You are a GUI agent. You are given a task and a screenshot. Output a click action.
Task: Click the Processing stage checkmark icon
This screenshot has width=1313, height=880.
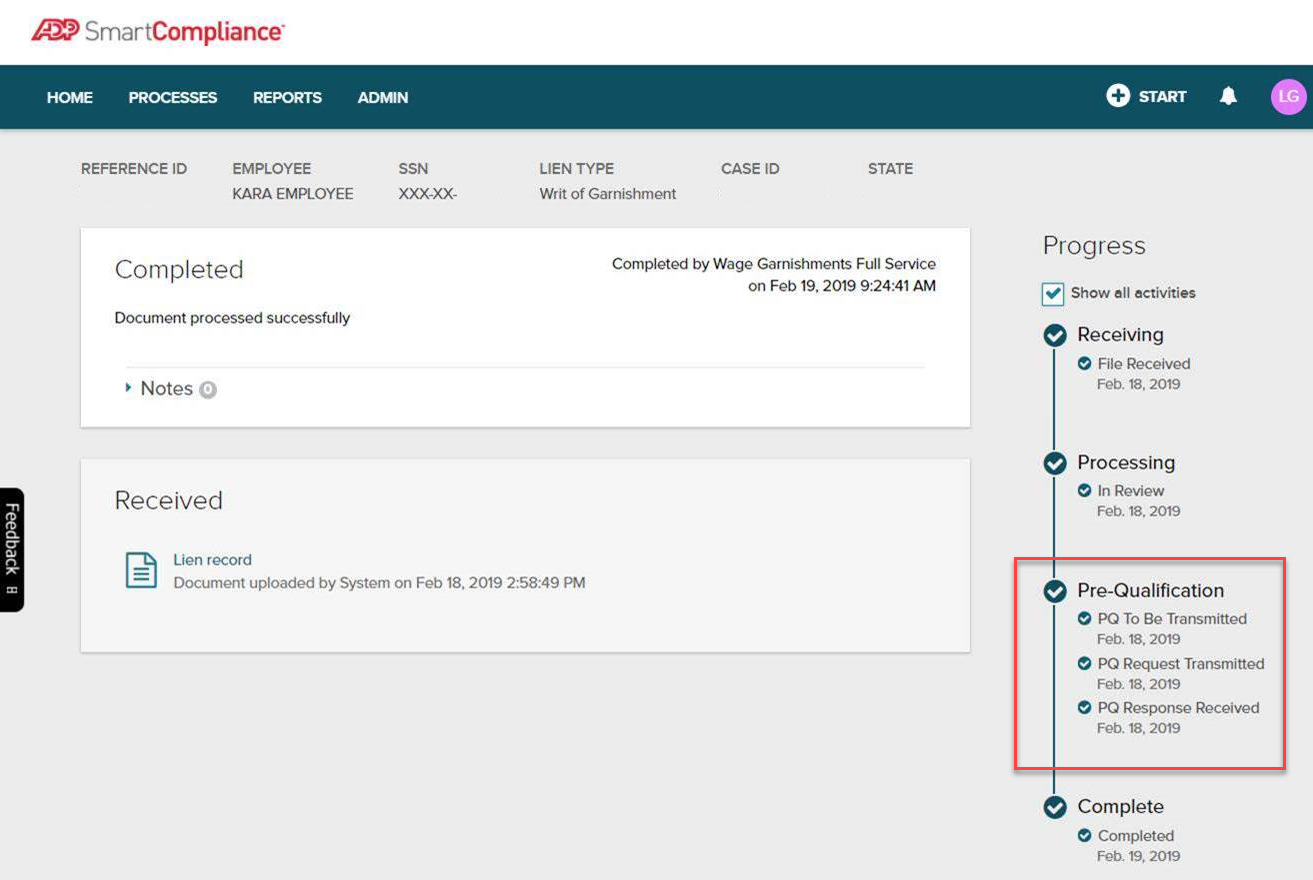(x=1054, y=463)
